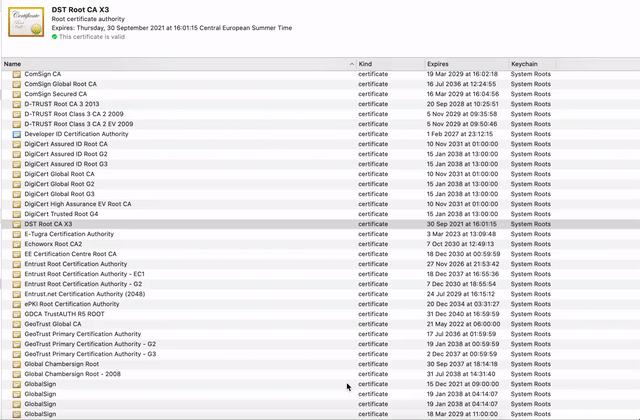Select Developer ID Certification Authority name

point(76,134)
